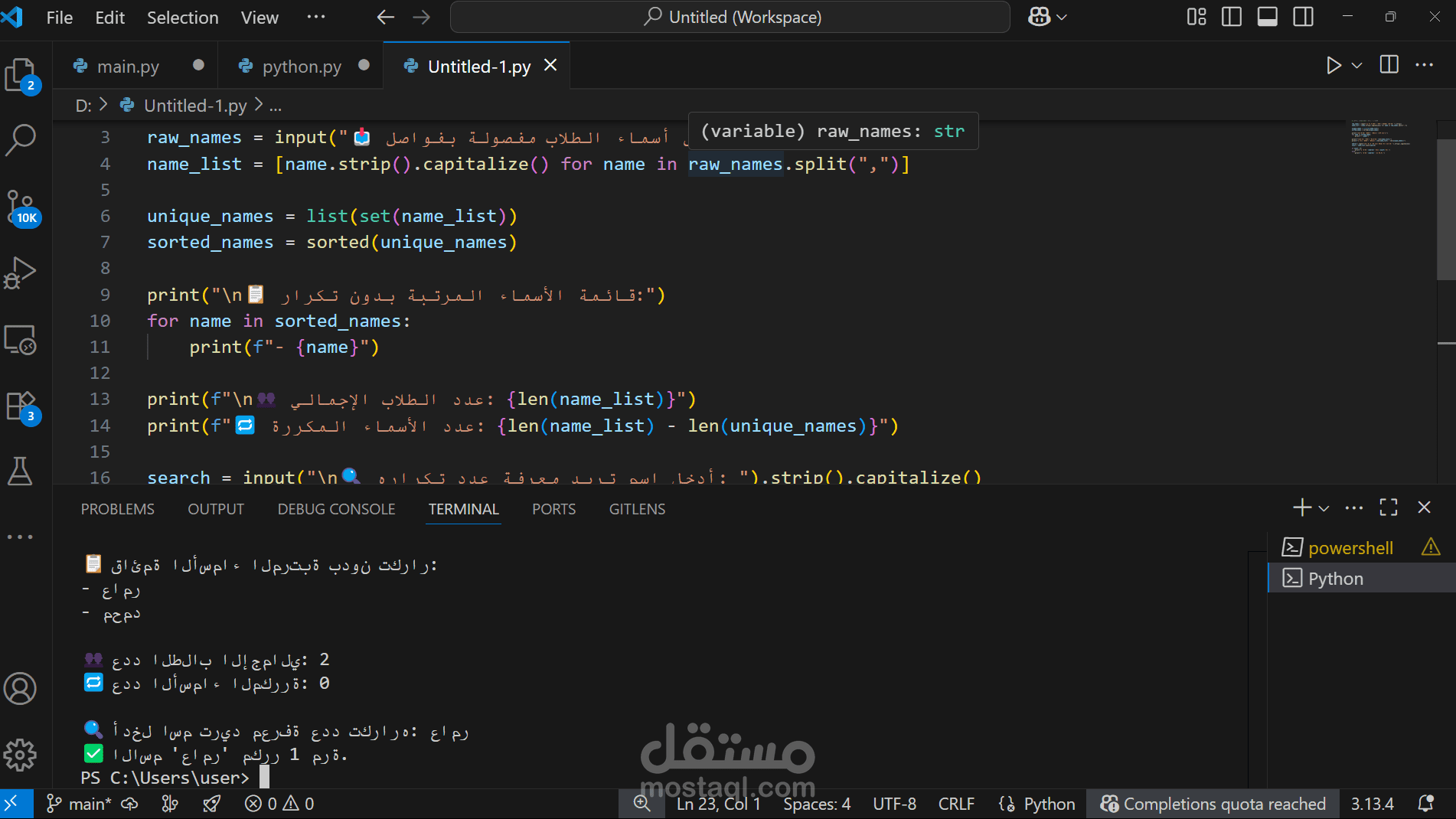Toggle the secondary side bar
This screenshot has height=819, width=1456.
click(x=1303, y=17)
